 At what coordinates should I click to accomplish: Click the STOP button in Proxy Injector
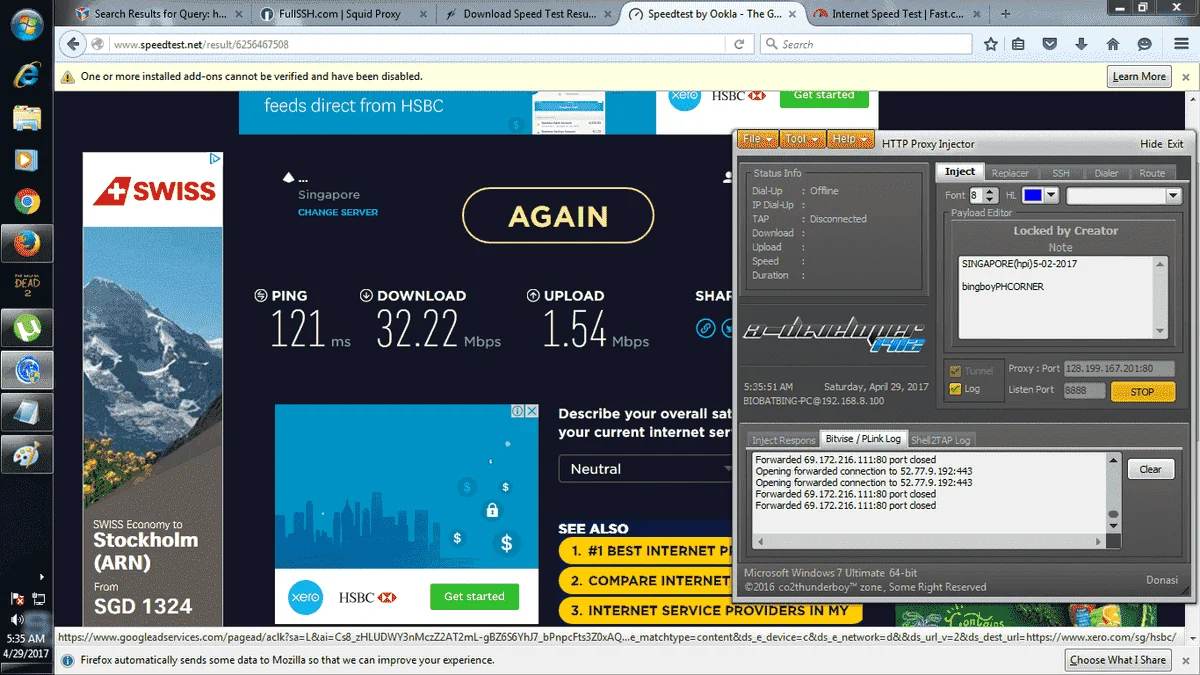1142,392
